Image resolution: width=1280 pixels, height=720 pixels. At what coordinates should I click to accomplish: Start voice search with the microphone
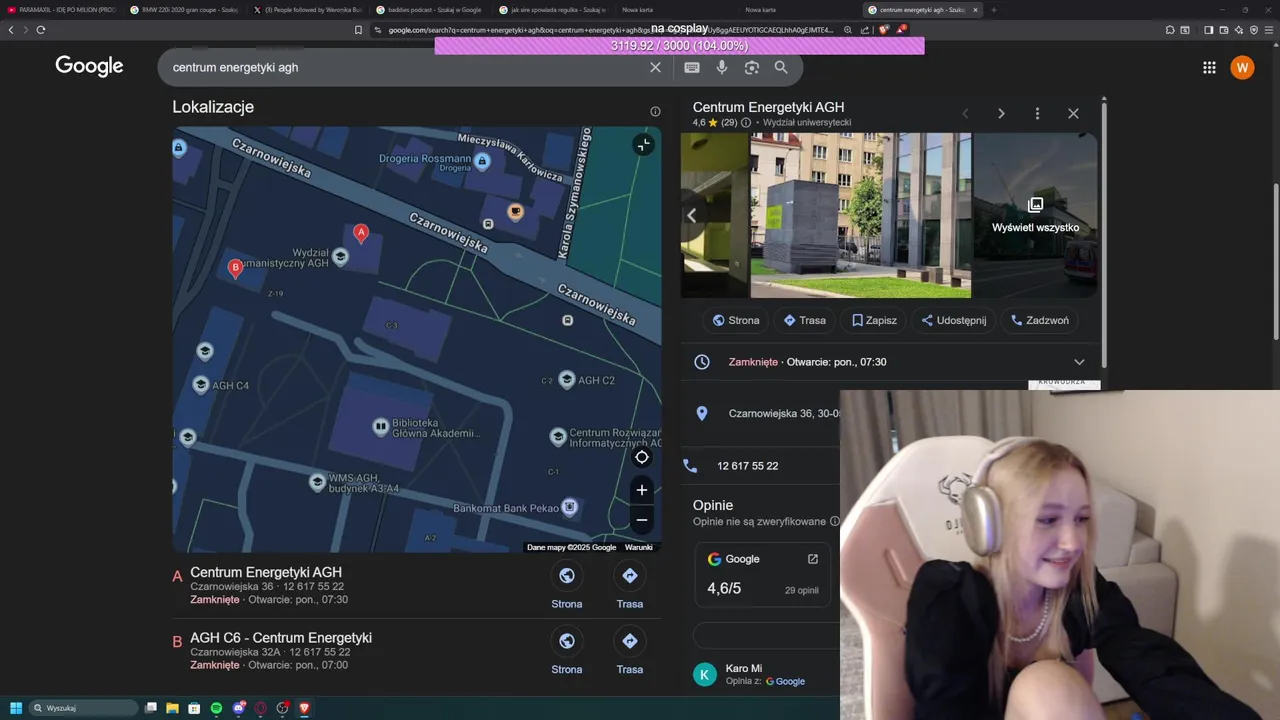tap(722, 67)
